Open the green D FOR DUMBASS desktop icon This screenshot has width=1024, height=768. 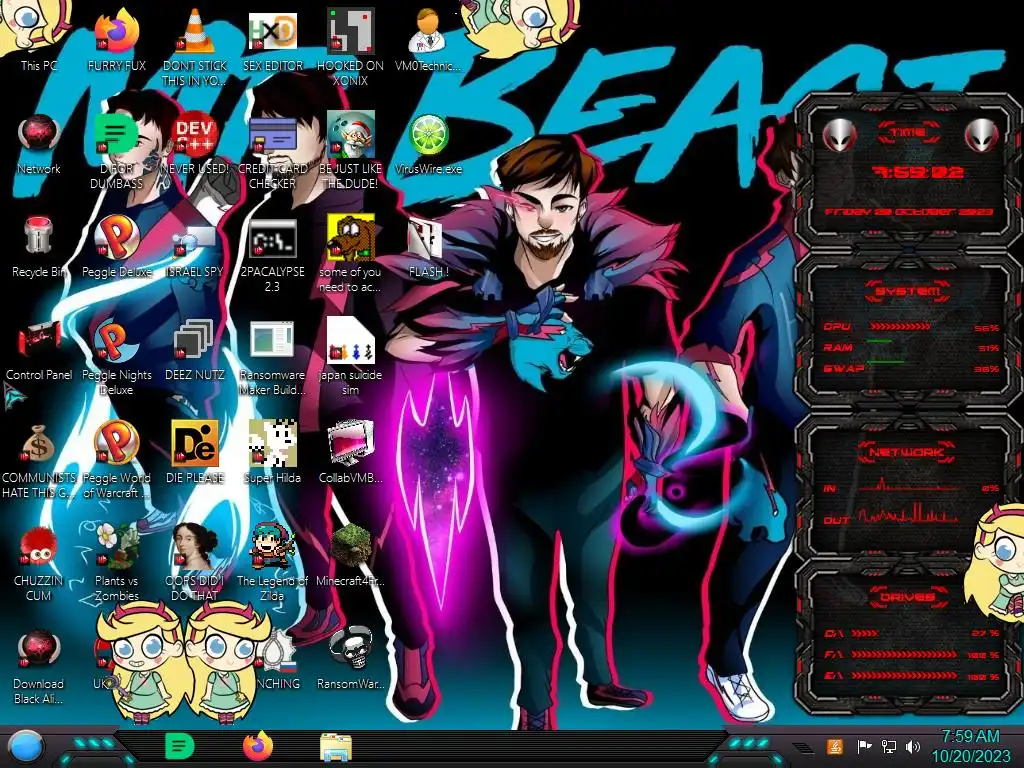click(x=116, y=152)
